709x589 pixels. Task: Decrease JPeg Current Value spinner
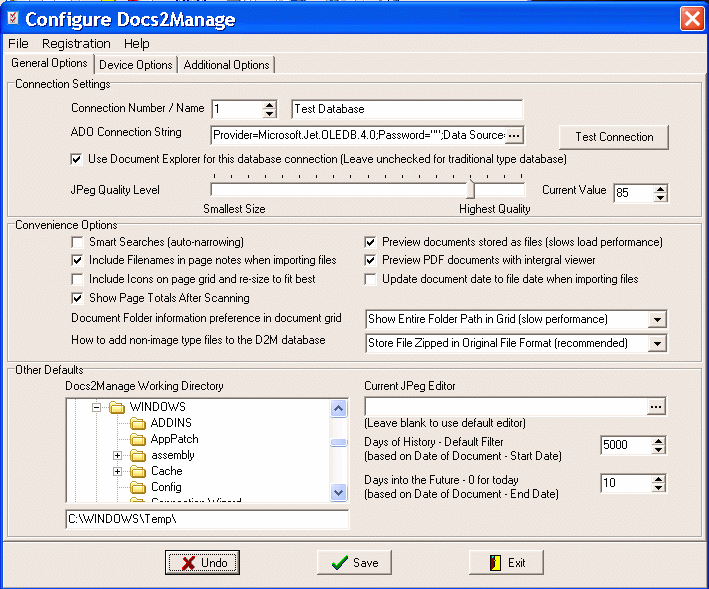661,198
